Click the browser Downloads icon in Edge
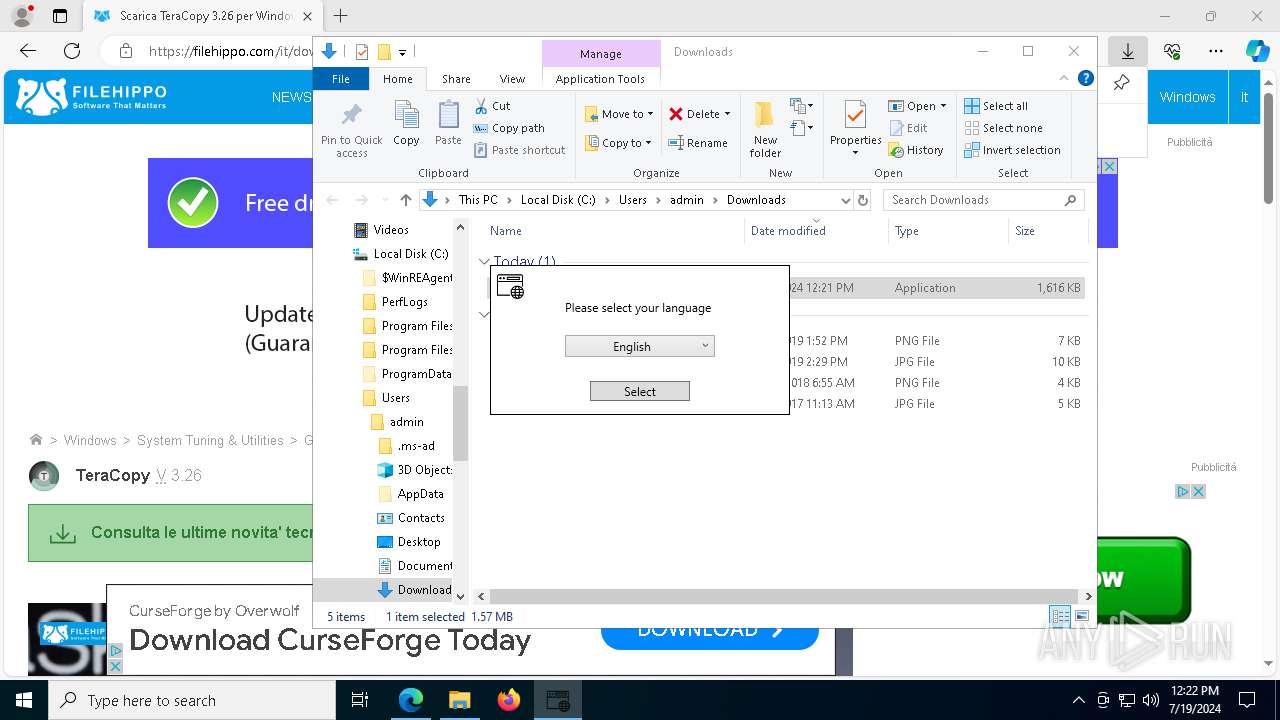This screenshot has width=1280, height=720. coord(1127,51)
